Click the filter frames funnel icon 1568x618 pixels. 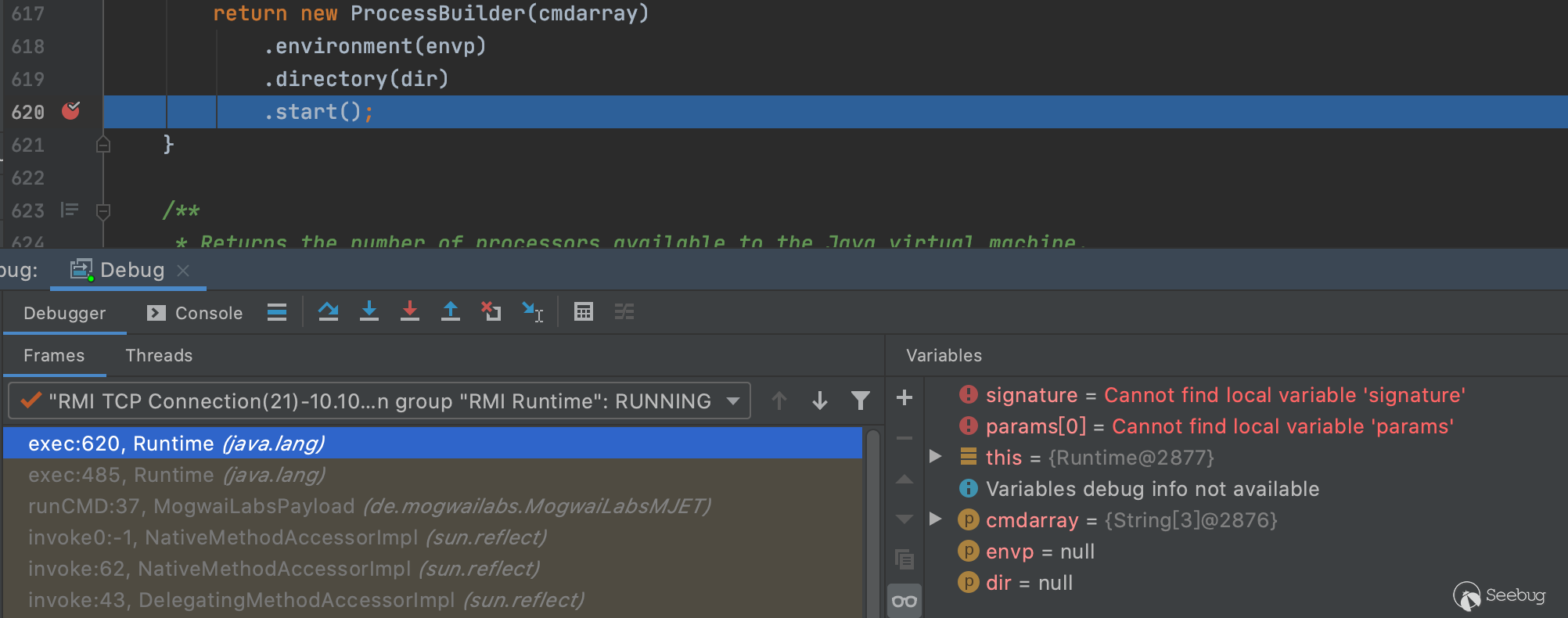(x=860, y=401)
